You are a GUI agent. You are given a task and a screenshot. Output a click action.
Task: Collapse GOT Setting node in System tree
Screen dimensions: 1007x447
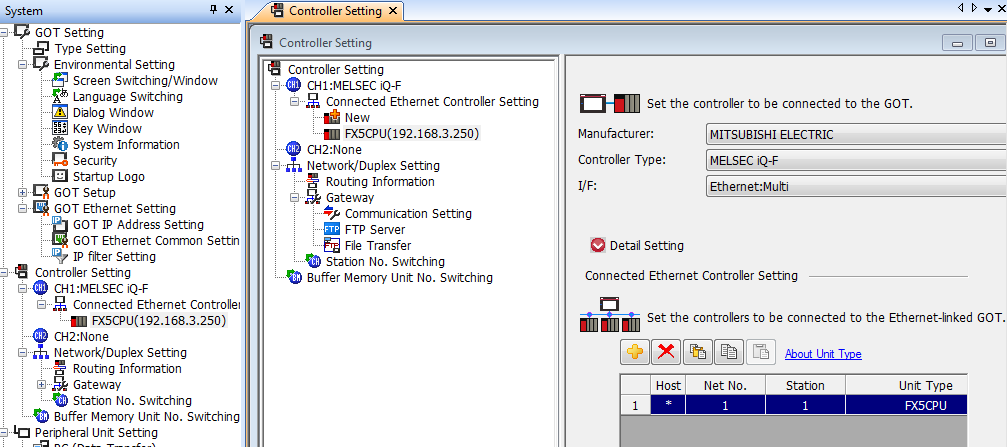click(x=4, y=33)
